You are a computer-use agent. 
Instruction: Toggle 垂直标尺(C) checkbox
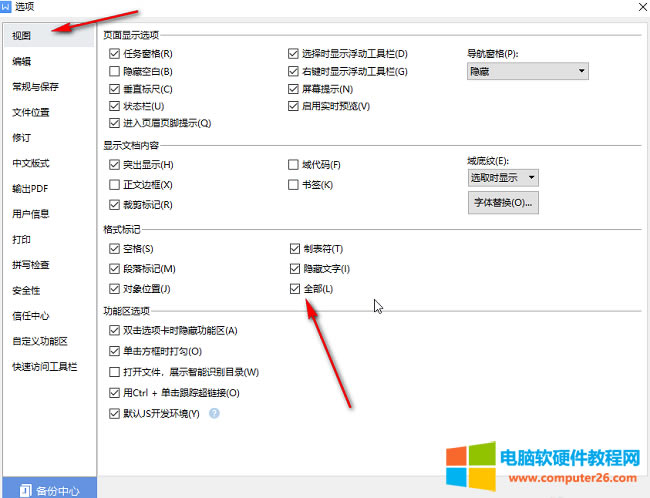click(114, 89)
